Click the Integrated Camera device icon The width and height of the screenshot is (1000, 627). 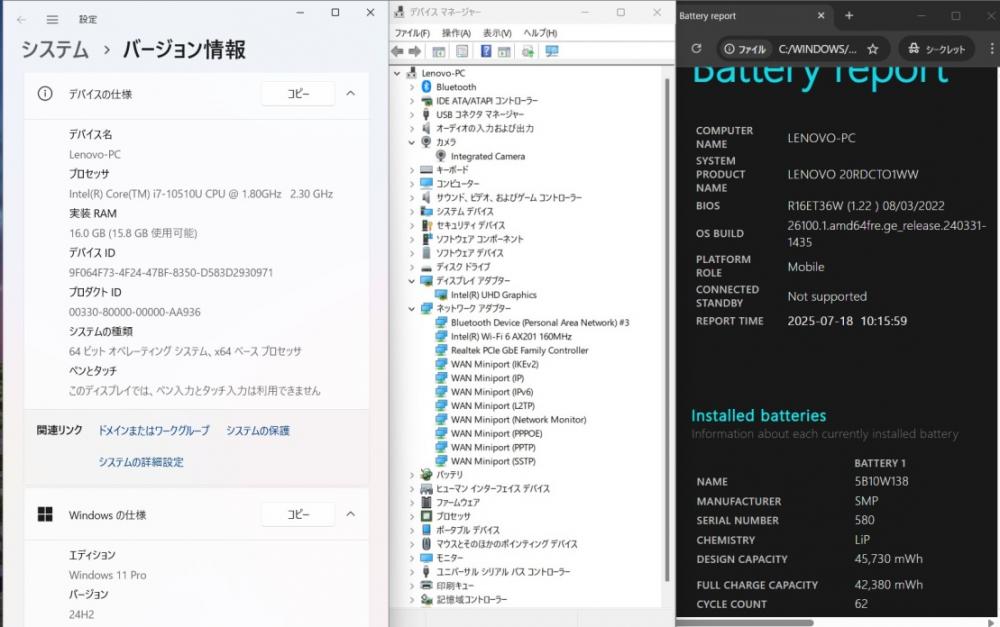(x=441, y=156)
